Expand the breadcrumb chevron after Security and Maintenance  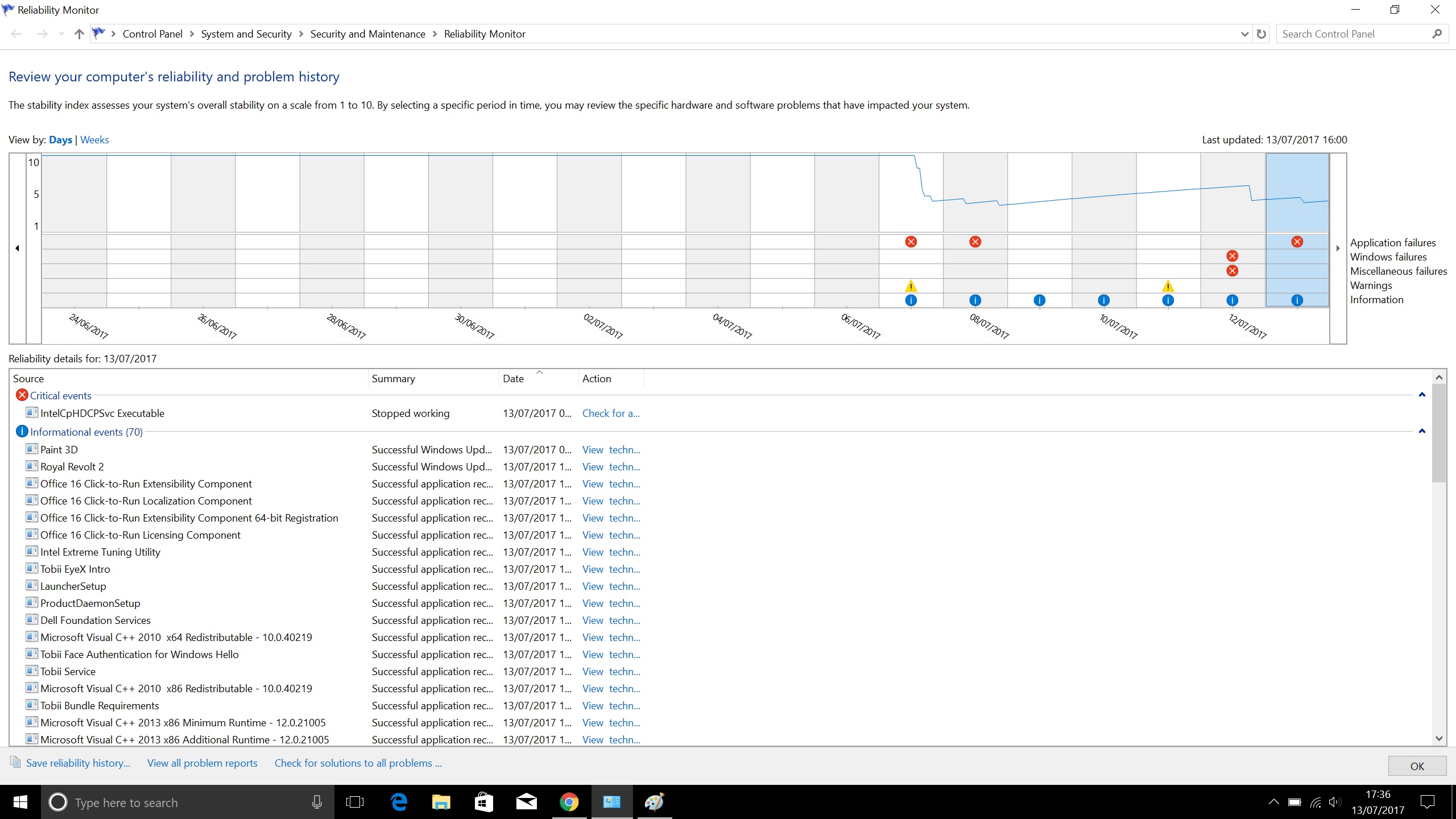[x=435, y=34]
